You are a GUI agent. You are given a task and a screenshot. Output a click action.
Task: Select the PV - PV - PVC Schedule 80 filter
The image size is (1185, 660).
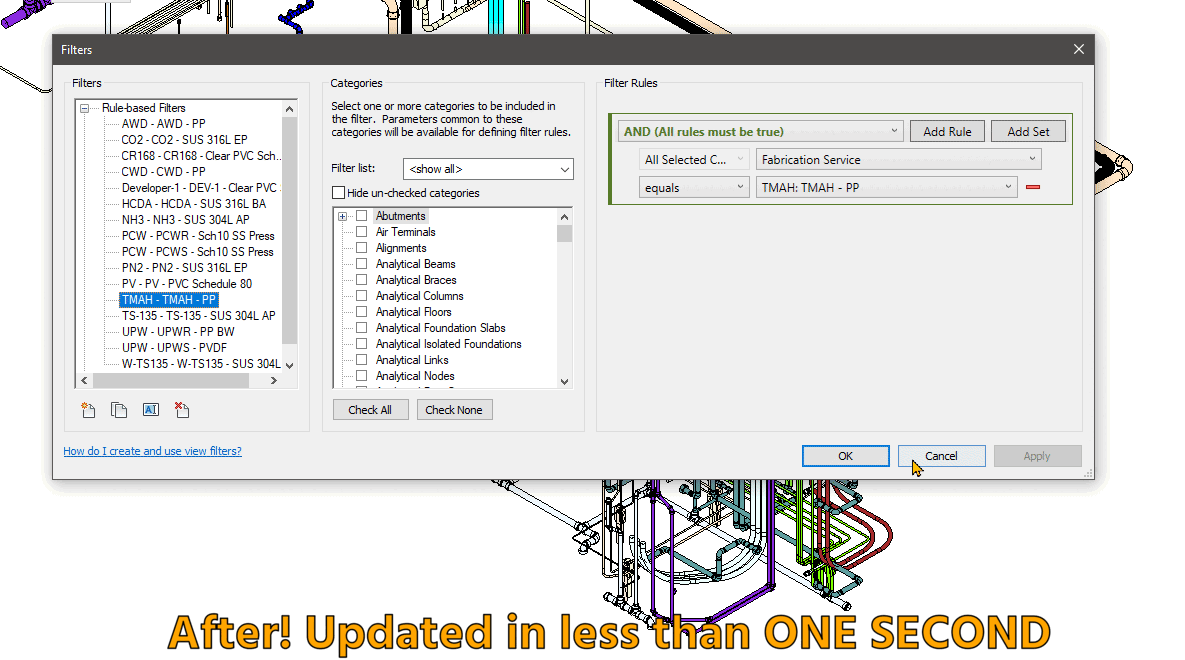click(187, 284)
